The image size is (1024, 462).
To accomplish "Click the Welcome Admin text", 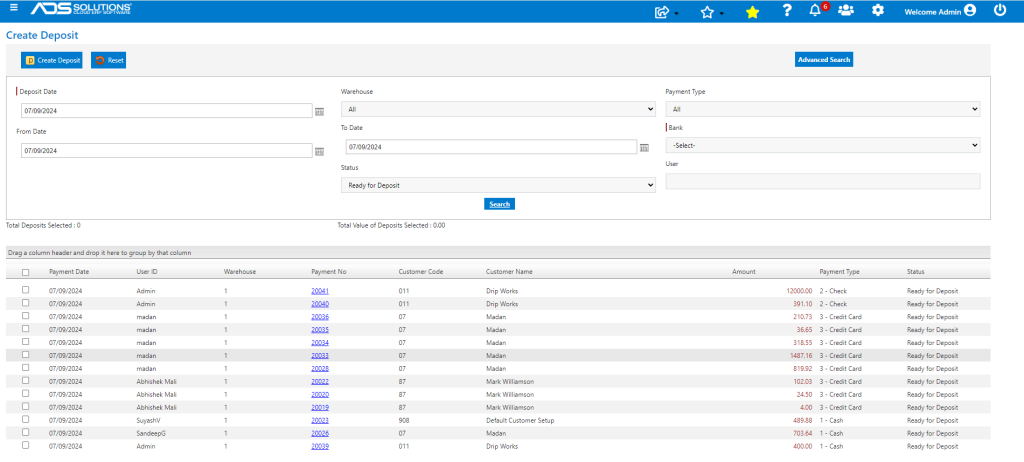I will 933,12.
